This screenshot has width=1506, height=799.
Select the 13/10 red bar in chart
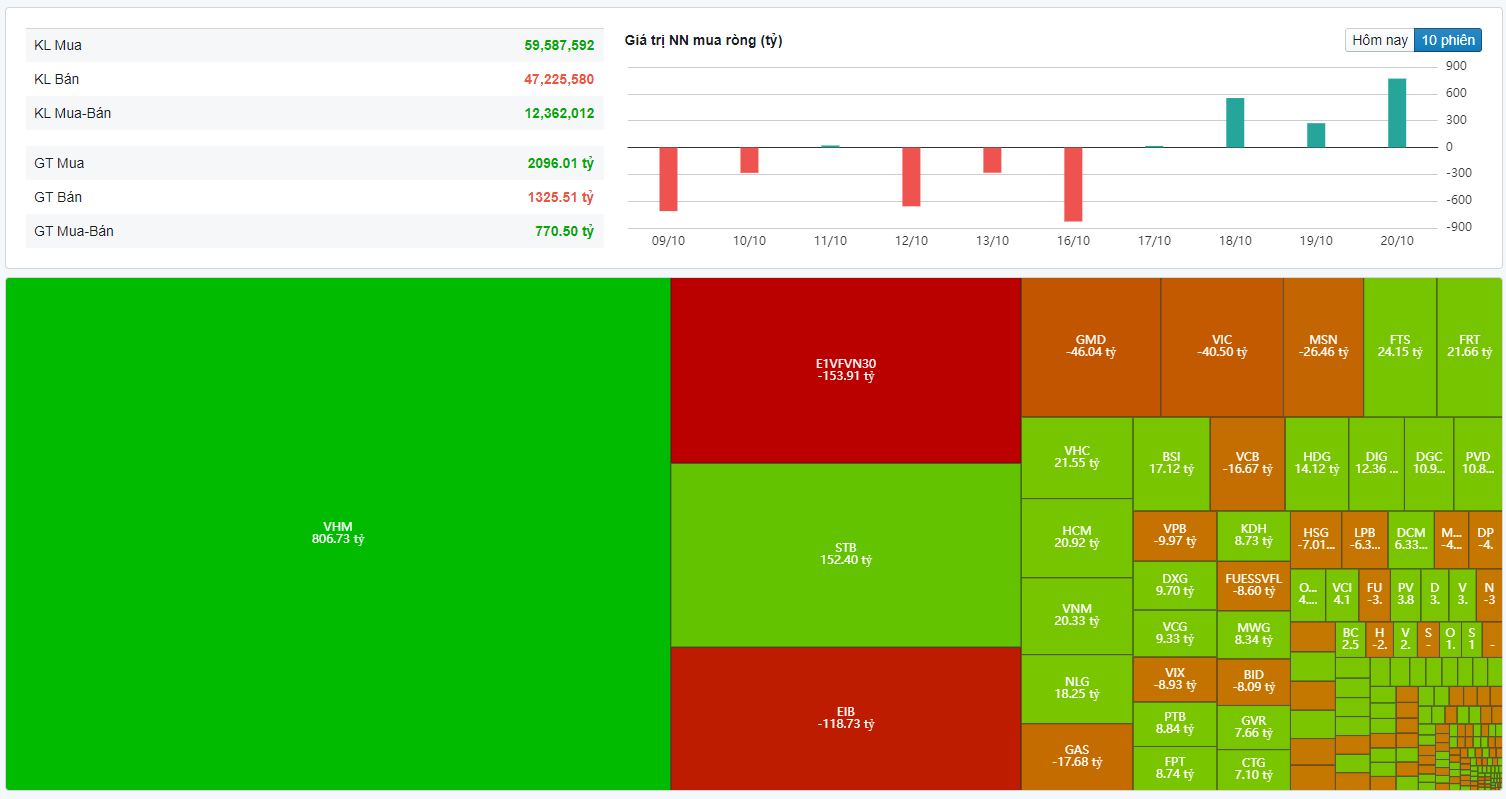coord(992,160)
